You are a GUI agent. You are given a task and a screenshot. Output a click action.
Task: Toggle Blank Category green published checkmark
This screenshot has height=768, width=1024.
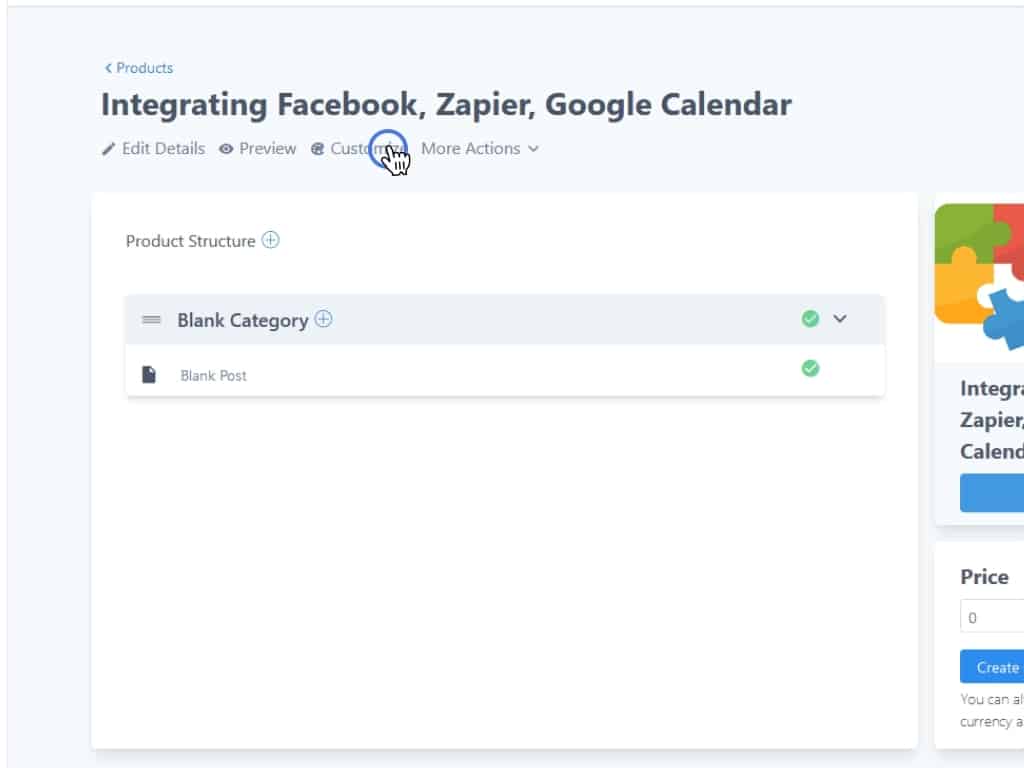click(x=810, y=319)
